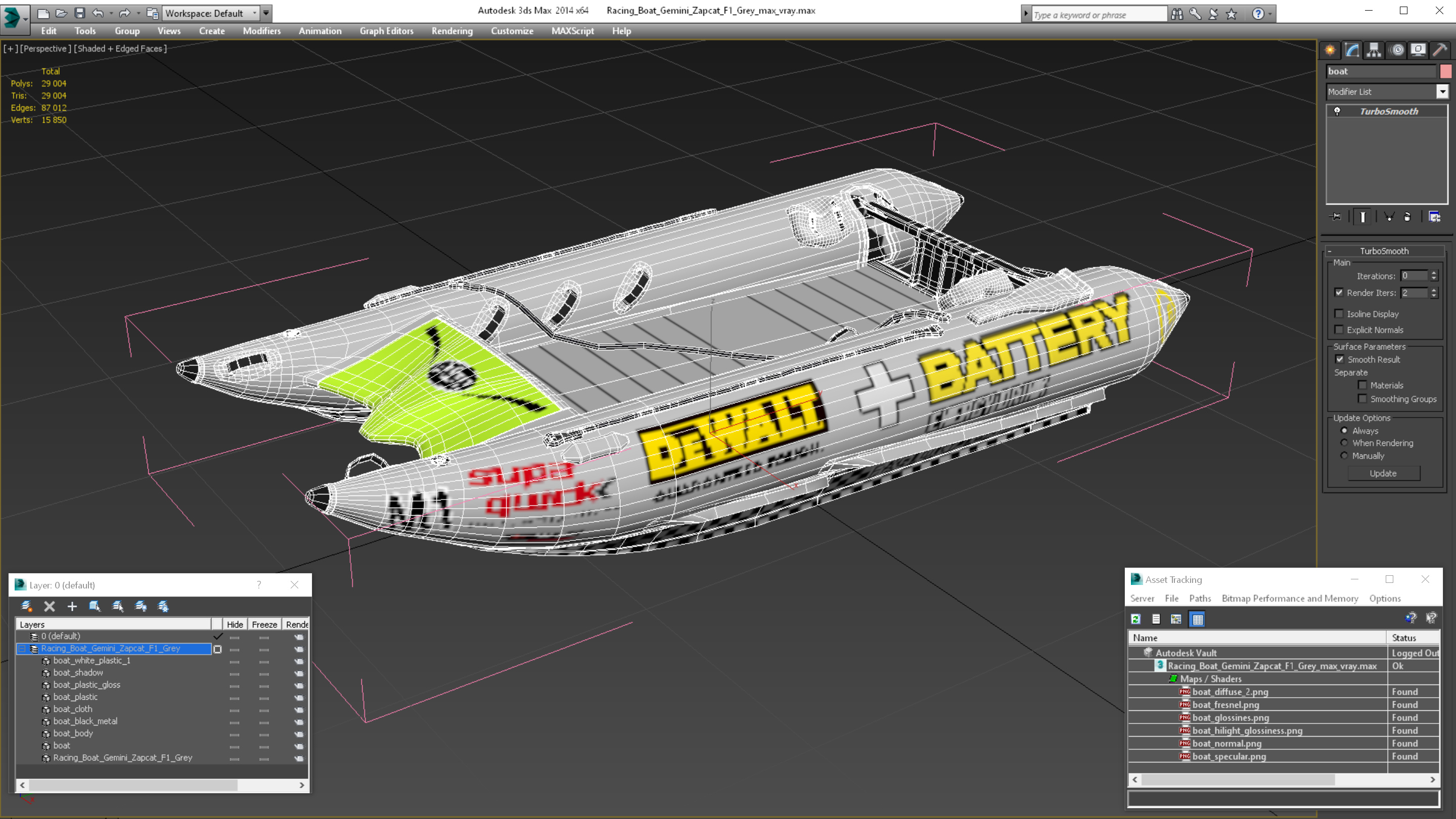Hide/unhide all layers icon
1456x819 pixels.
click(x=141, y=607)
